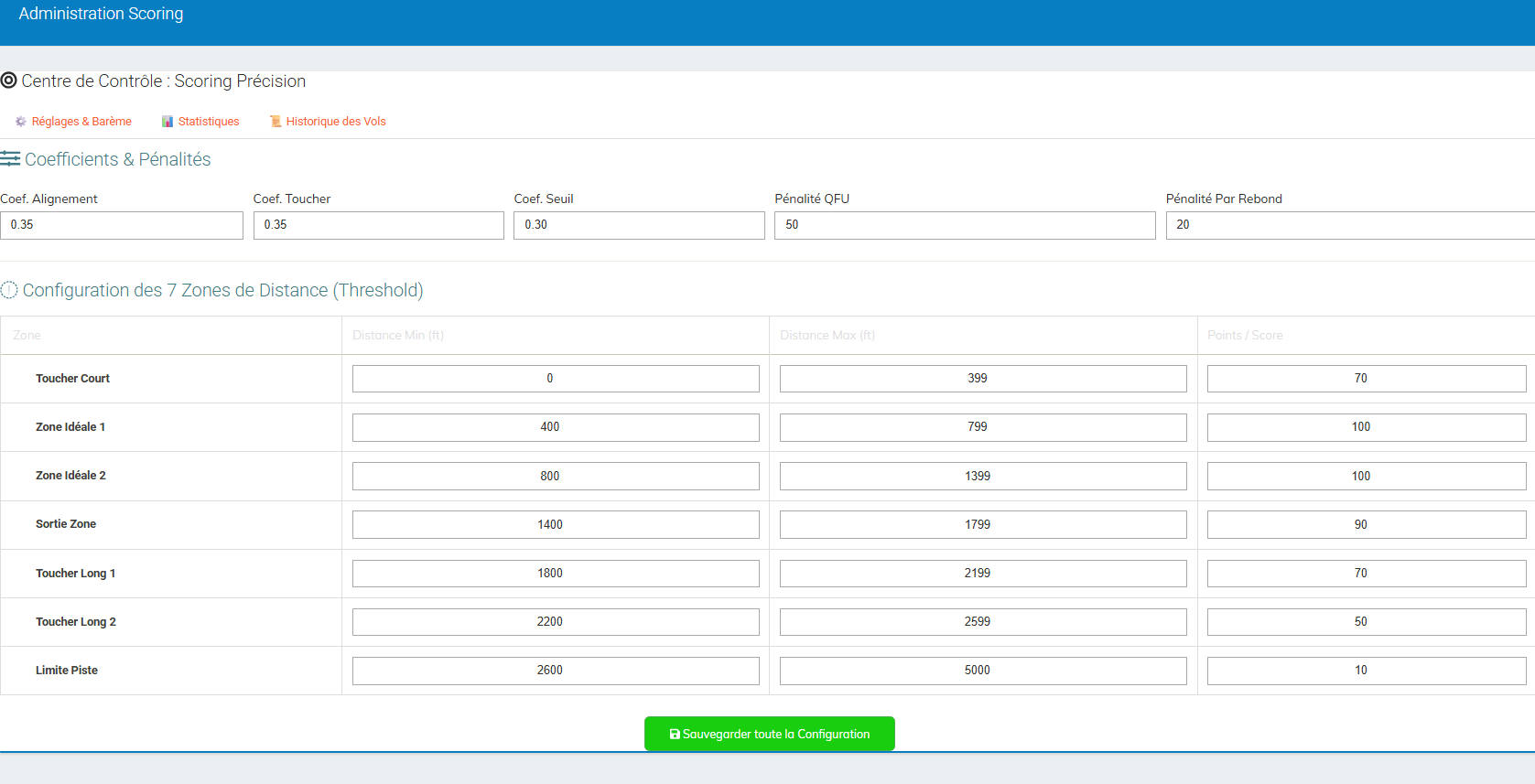The image size is (1535, 784).
Task: Edit Toucher Long 2 Distance Min 2200
Action: pos(556,622)
